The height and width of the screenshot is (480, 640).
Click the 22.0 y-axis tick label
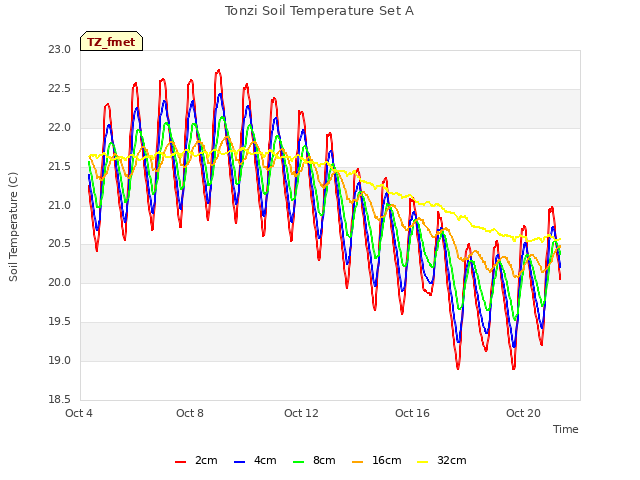pos(59,127)
